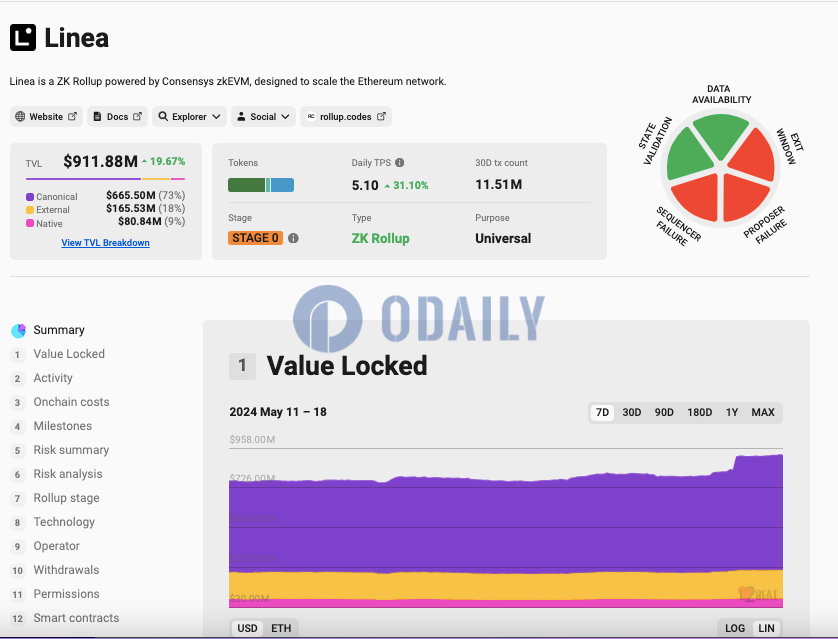
Task: Jump to Onchain costs section
Action: 71,402
